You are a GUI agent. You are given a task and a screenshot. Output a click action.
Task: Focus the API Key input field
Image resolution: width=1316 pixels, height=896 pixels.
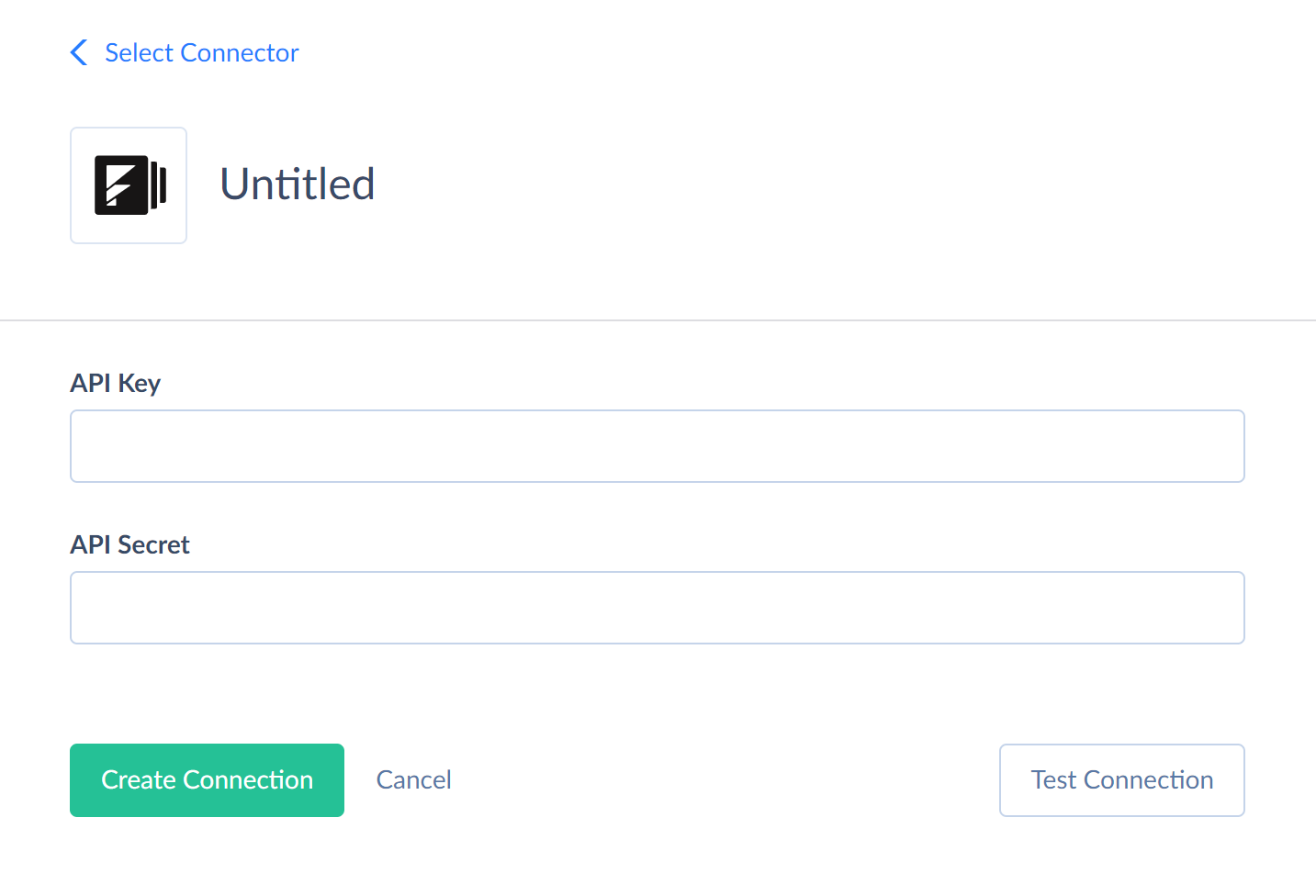click(x=658, y=446)
